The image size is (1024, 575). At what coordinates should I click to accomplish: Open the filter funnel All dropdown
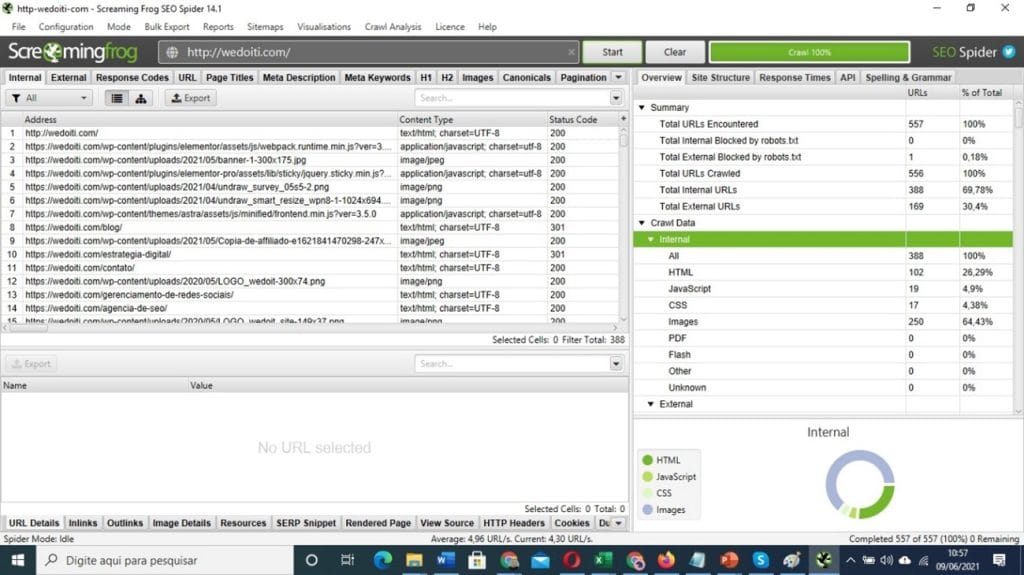50,98
